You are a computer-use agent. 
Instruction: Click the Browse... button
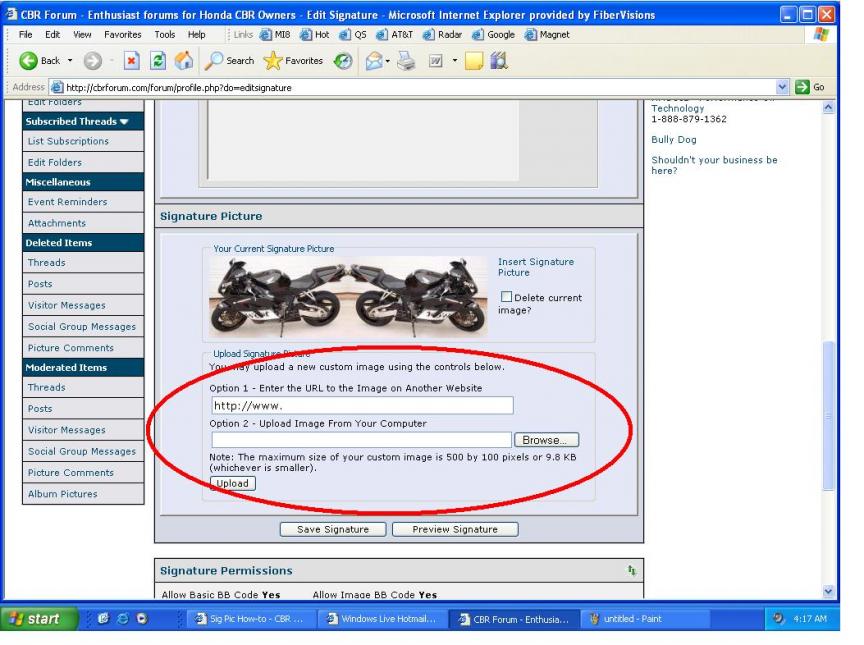point(546,440)
